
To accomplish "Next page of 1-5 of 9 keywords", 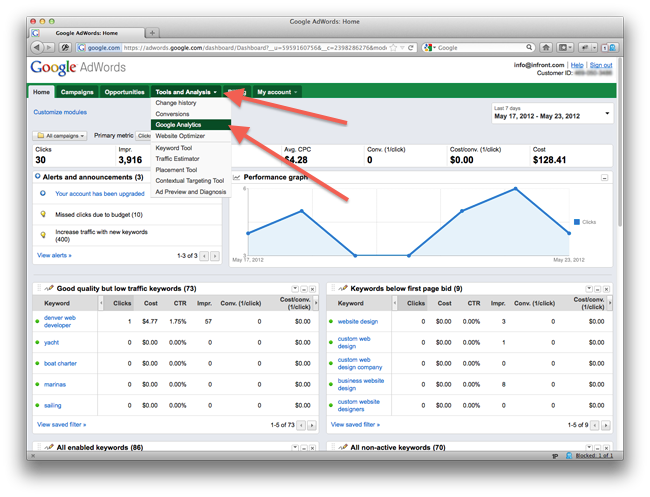I will coord(606,425).
